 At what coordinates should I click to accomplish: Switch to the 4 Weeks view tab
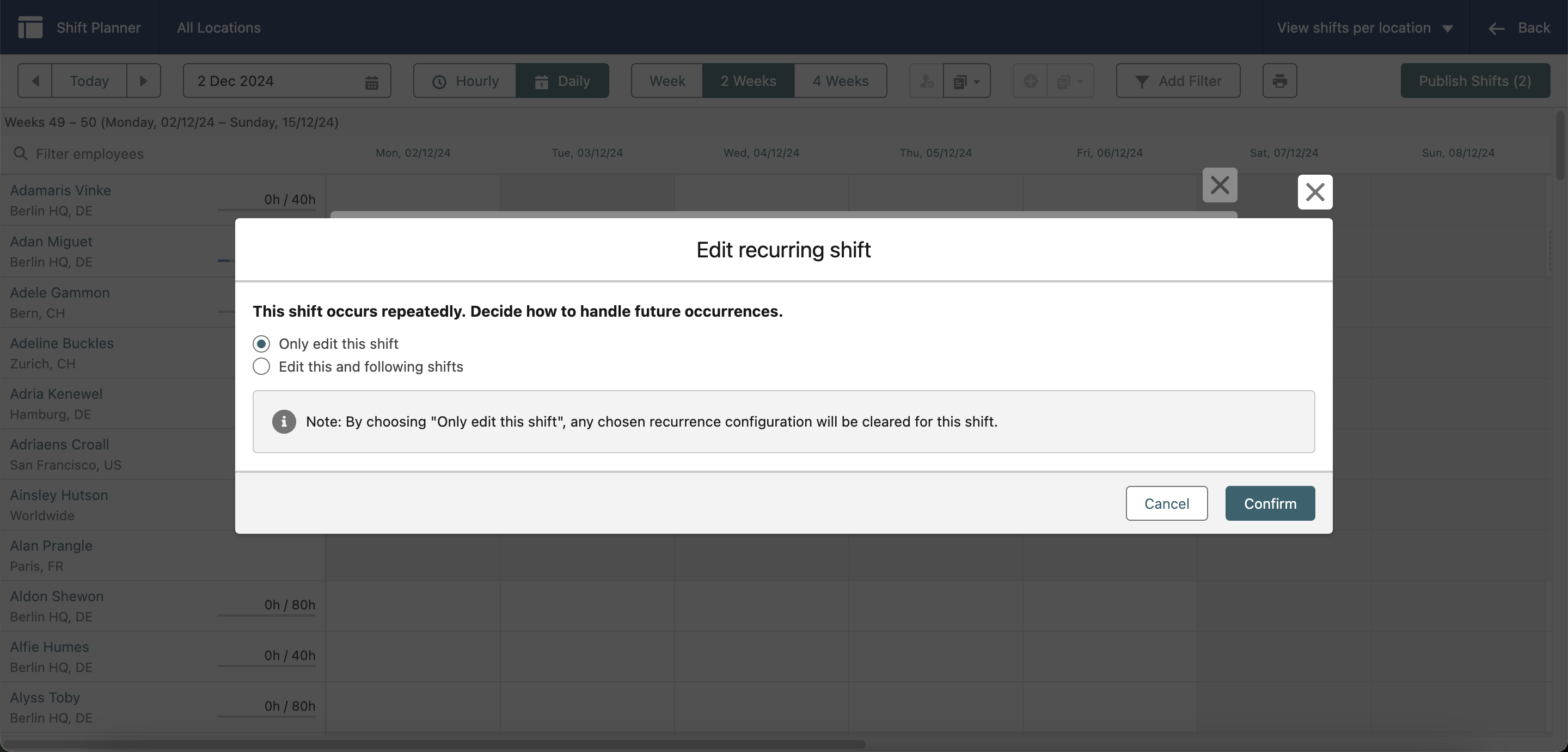(x=841, y=81)
